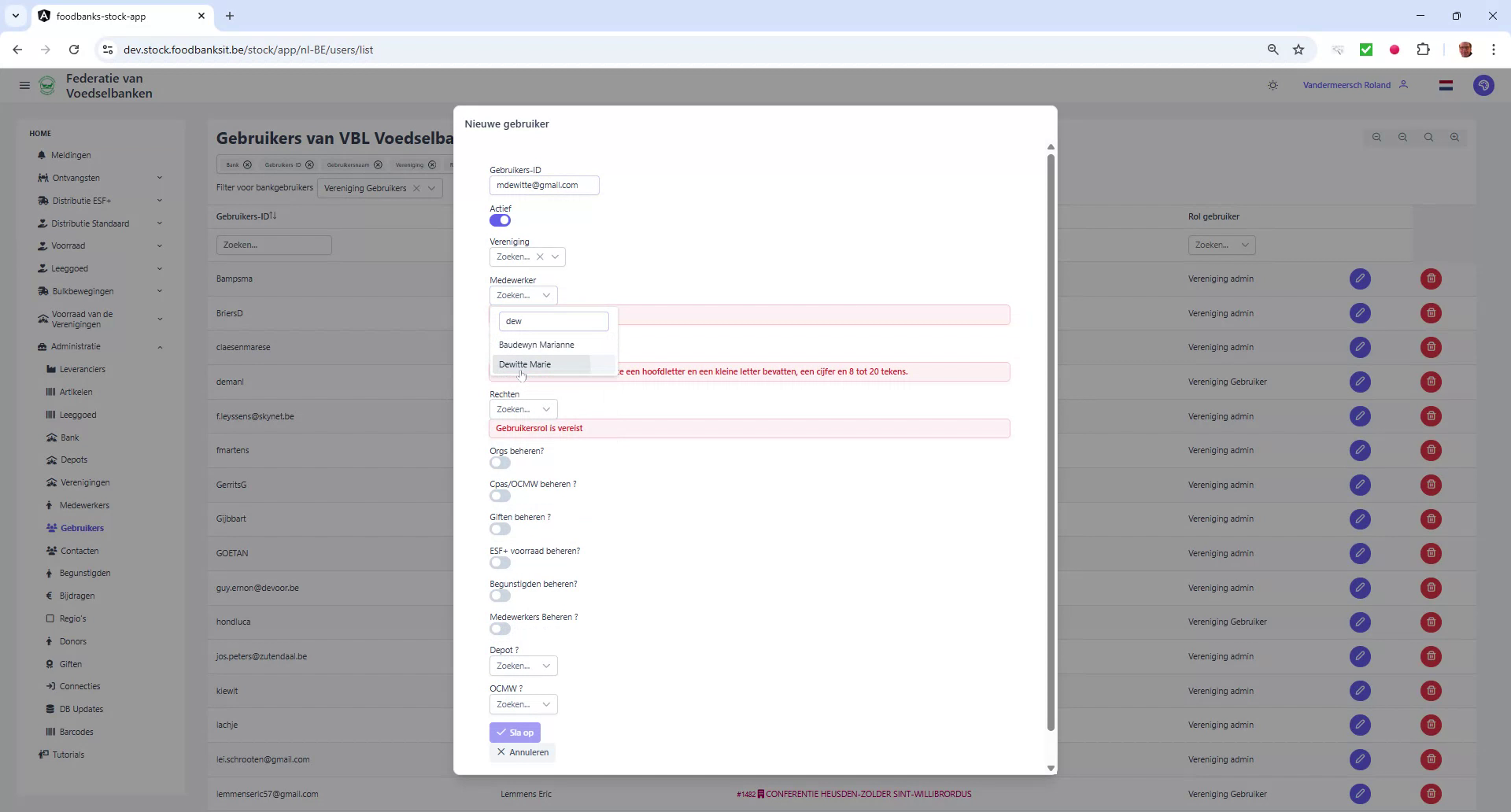Toggle dark mode with the sun icon
The height and width of the screenshot is (812, 1511).
1273,85
